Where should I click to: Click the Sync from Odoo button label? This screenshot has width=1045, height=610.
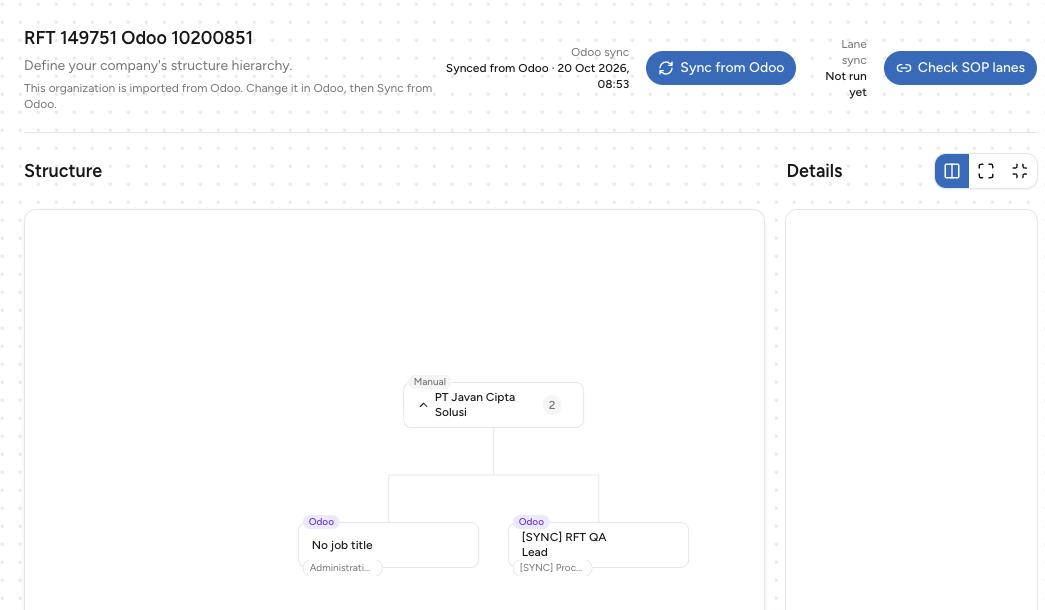pyautogui.click(x=732, y=68)
